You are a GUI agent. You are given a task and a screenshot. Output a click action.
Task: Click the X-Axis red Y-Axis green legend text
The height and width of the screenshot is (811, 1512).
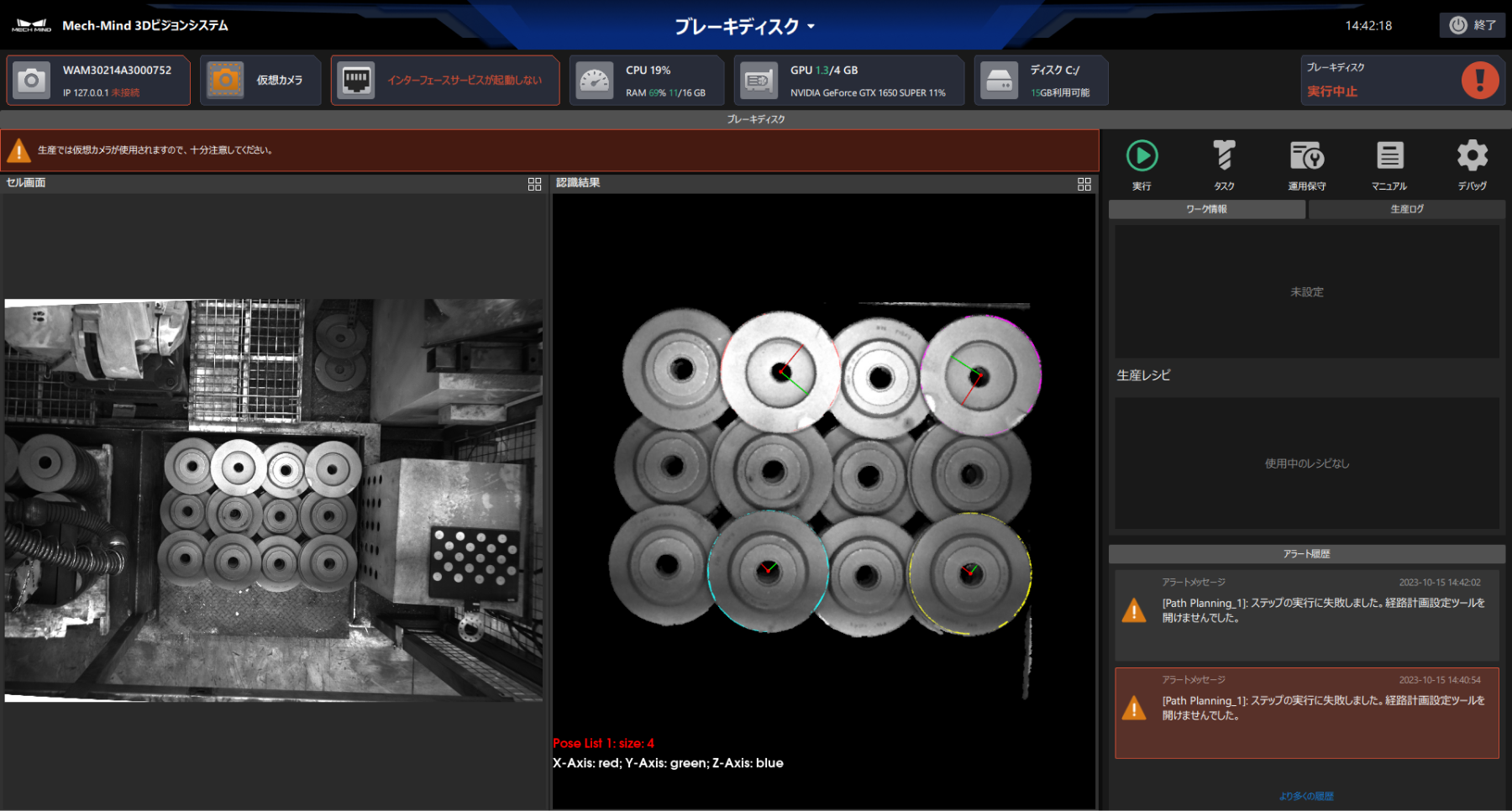point(668,763)
